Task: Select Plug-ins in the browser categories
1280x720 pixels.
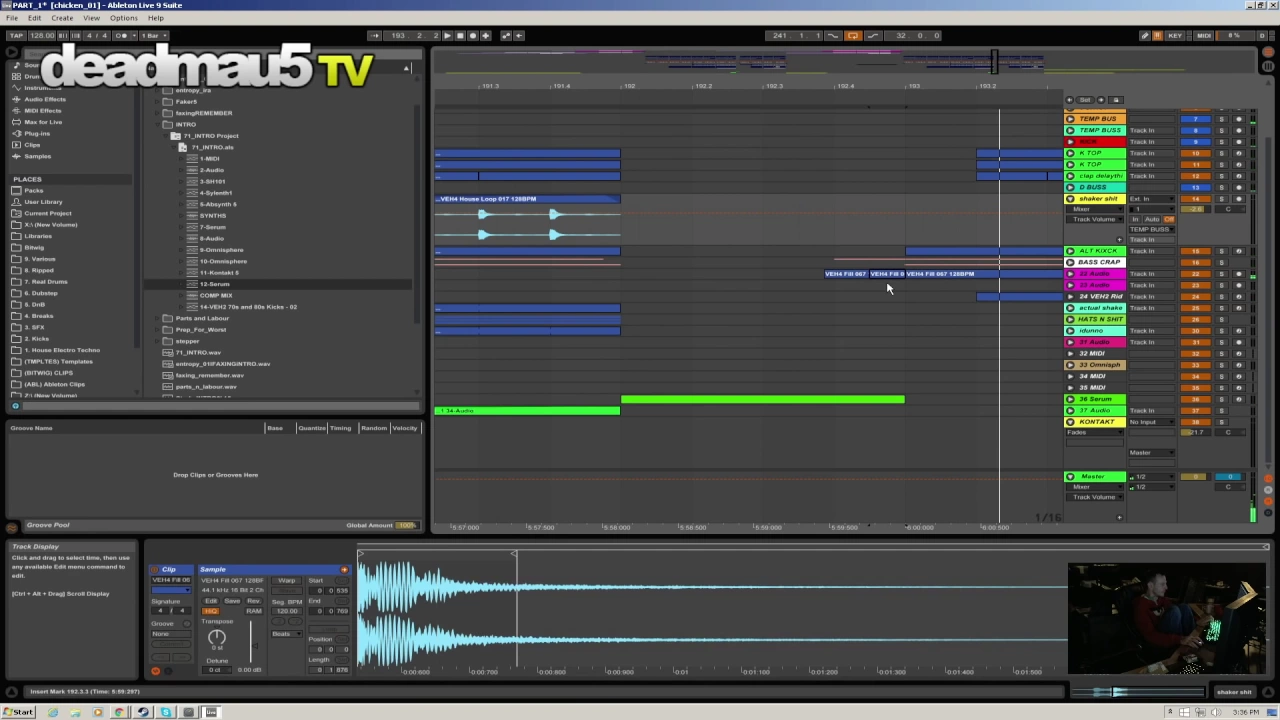Action: point(37,133)
